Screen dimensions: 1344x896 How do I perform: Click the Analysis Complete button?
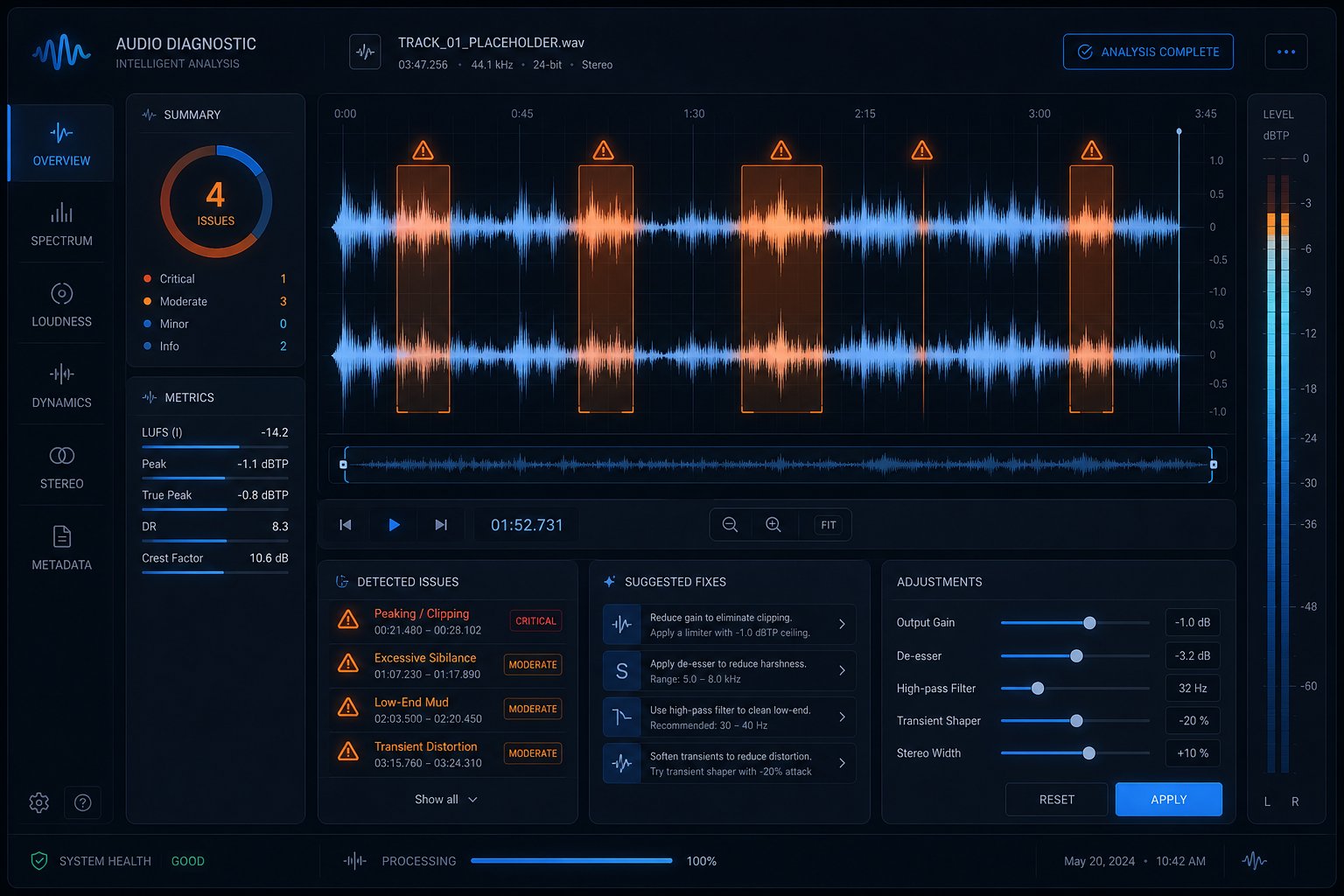(1148, 52)
